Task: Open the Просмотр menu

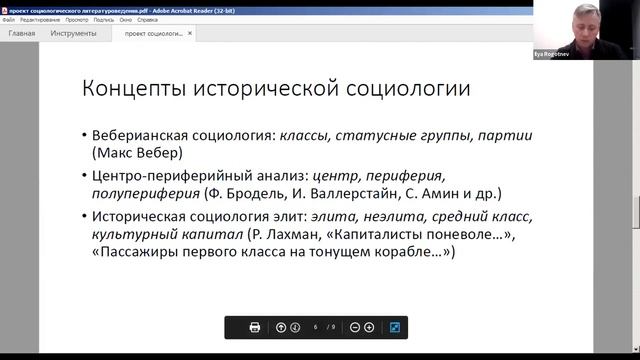Action: click(77, 20)
